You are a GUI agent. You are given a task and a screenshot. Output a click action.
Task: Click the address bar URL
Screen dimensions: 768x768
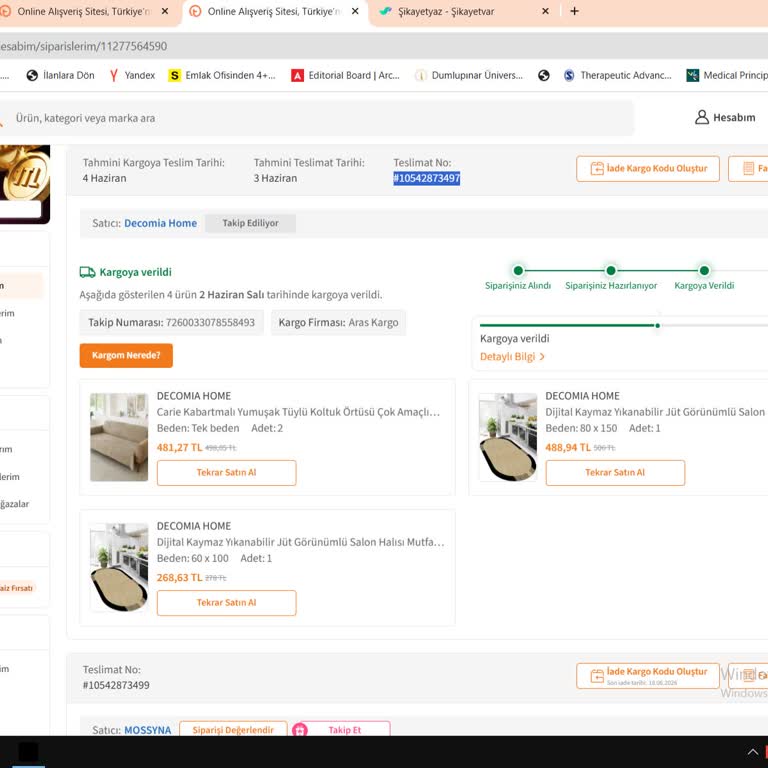[83, 47]
